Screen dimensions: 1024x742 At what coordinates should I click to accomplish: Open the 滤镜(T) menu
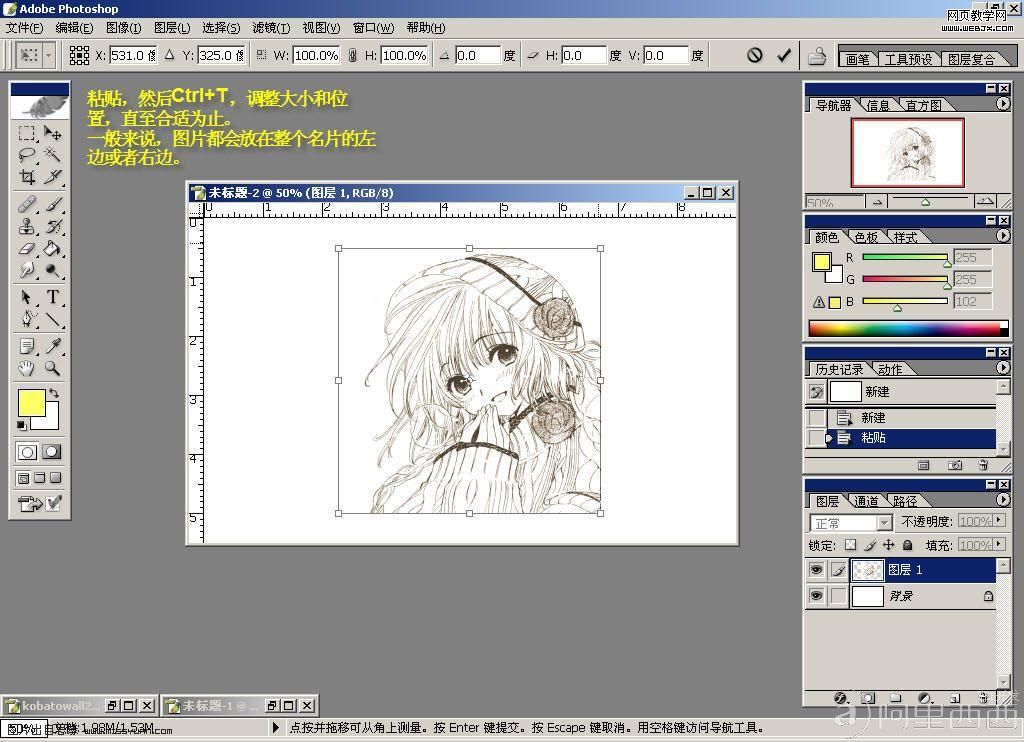click(x=270, y=28)
